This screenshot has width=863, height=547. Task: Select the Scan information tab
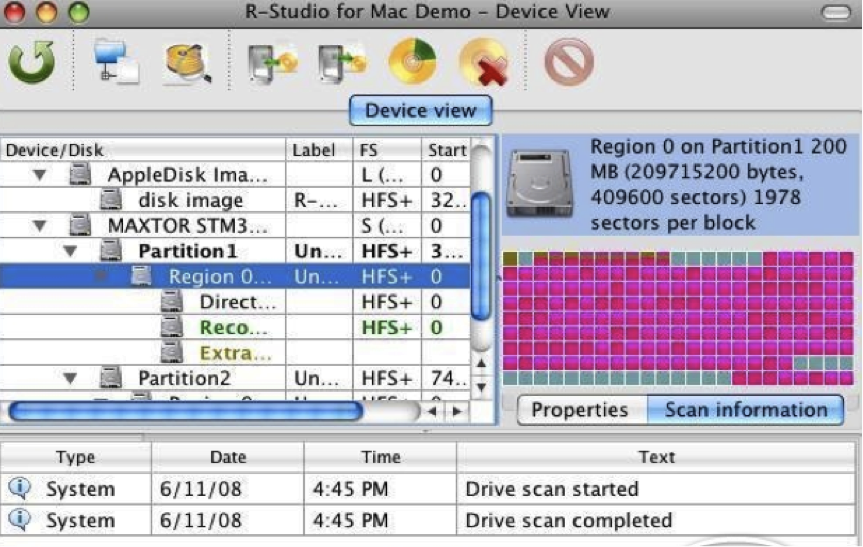click(x=745, y=410)
